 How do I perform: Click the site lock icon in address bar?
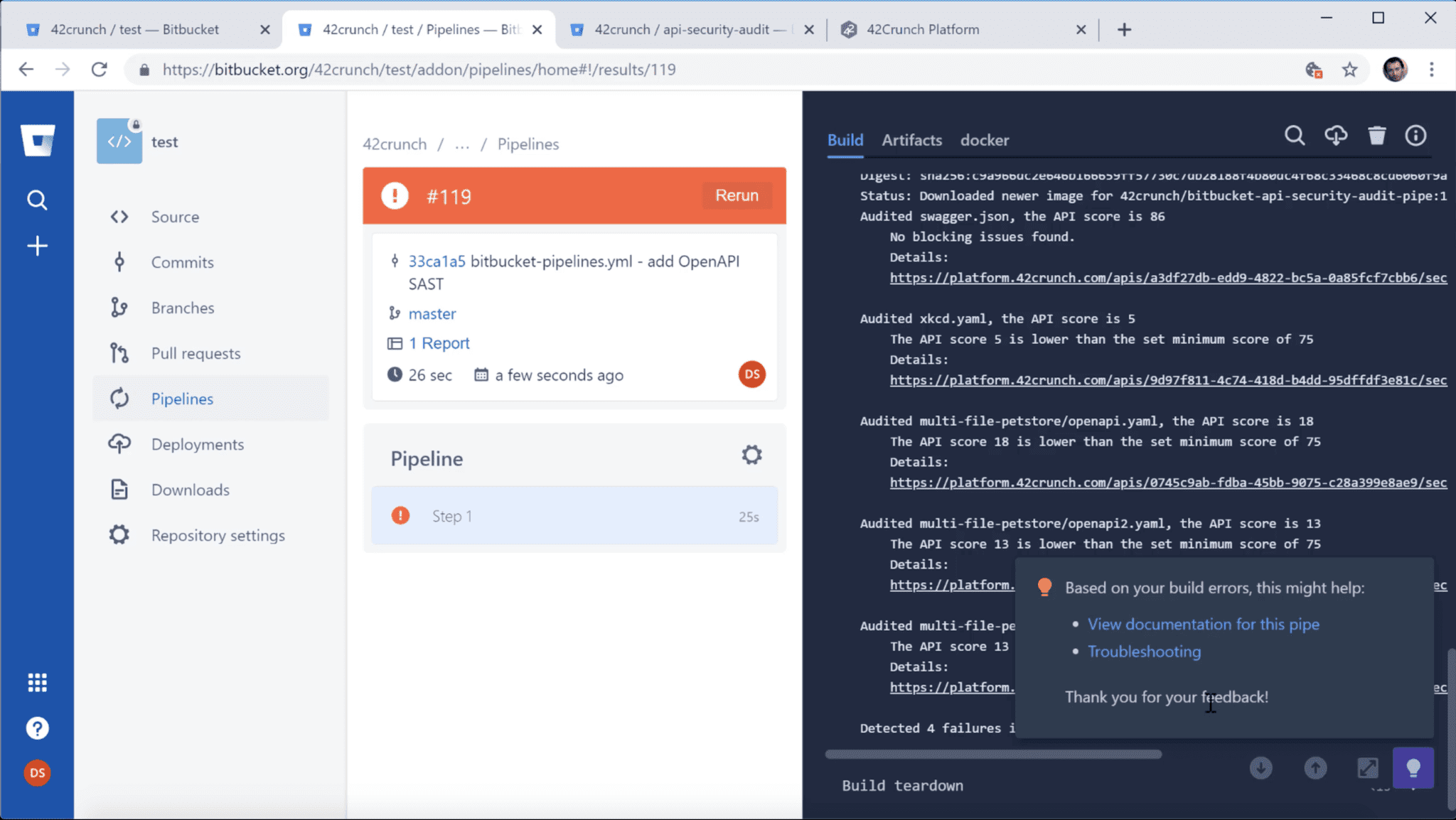click(x=144, y=70)
